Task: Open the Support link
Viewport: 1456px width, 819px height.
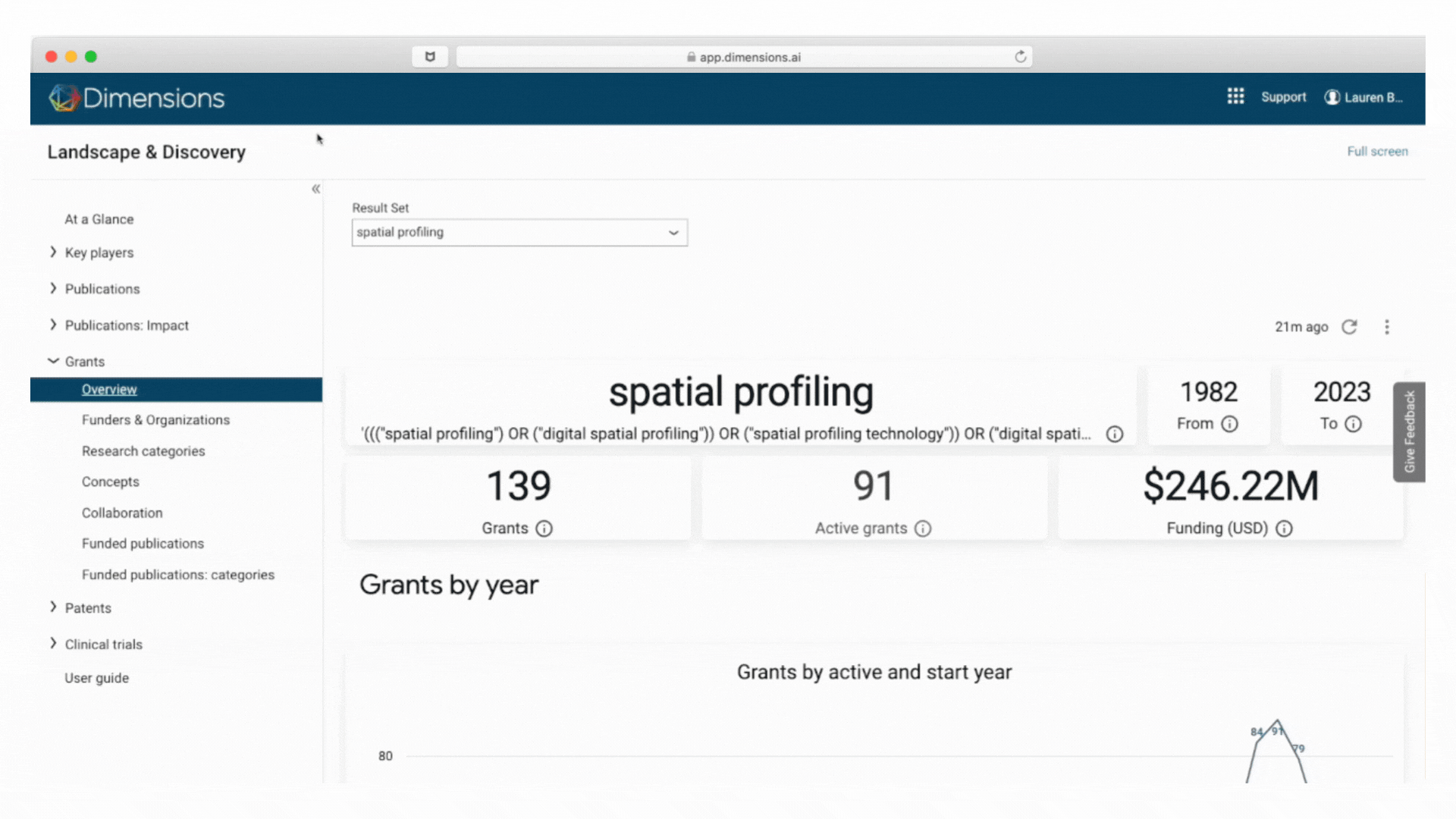Action: click(1283, 97)
